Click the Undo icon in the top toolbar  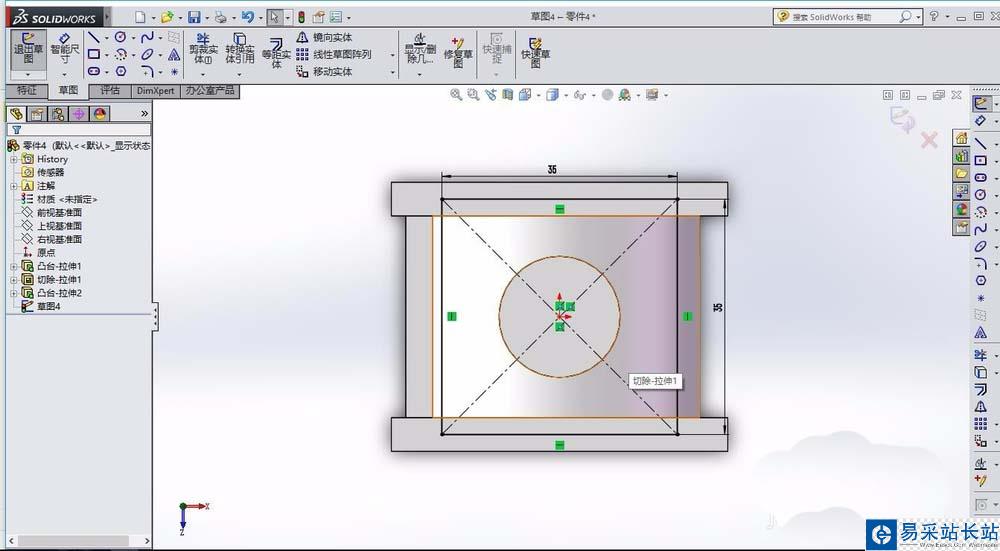(247, 17)
